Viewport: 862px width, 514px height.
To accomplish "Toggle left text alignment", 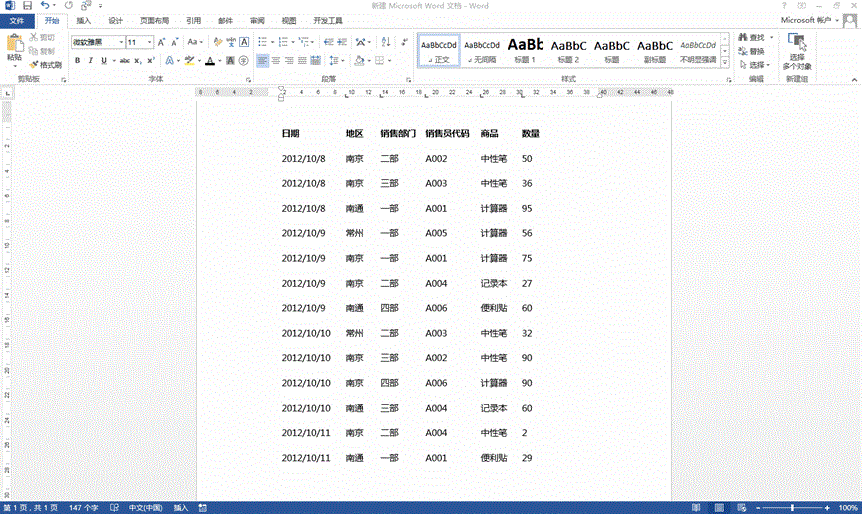I will point(263,61).
